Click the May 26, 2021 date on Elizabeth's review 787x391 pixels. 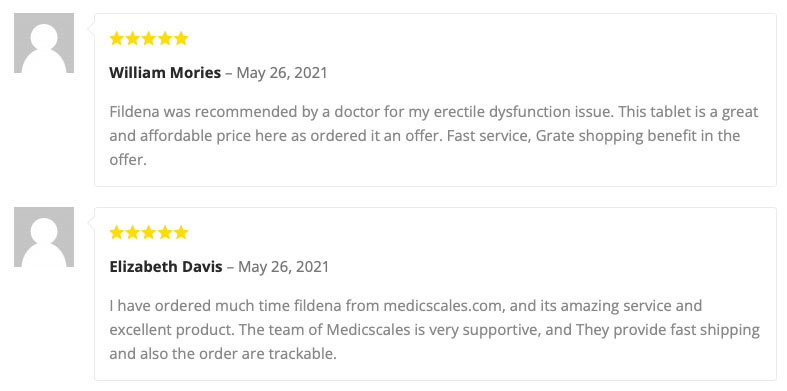(284, 267)
